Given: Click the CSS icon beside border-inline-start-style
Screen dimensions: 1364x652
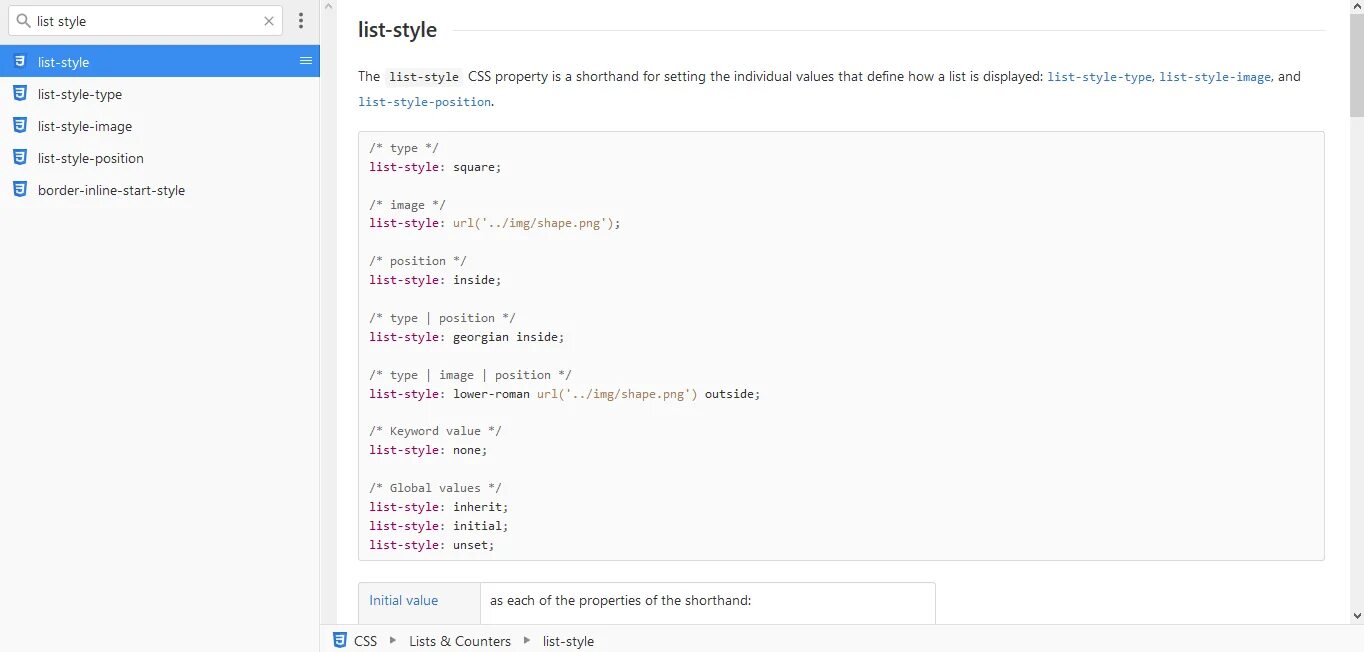Looking at the screenshot, I should point(20,190).
